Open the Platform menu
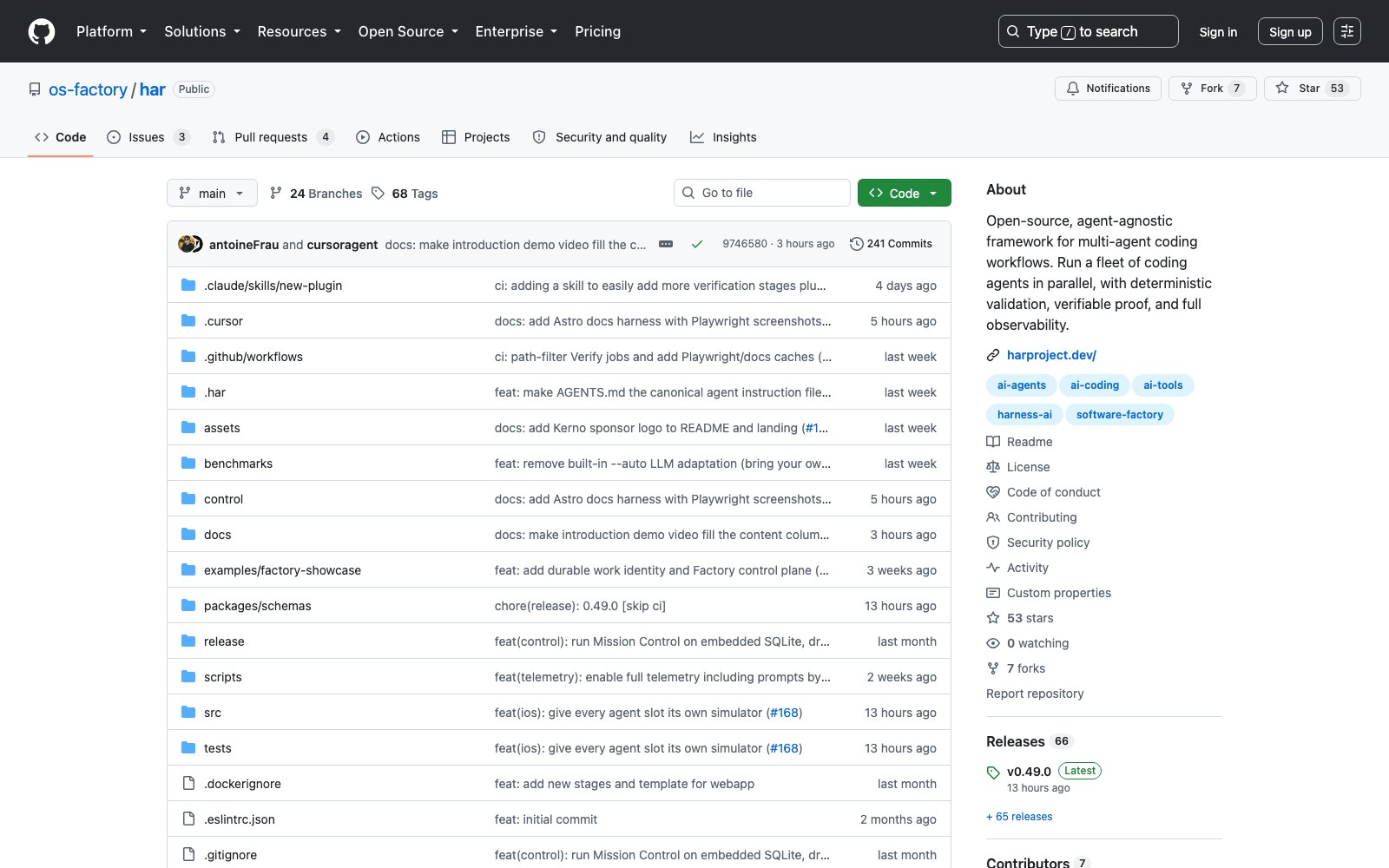The image size is (1389, 868). click(x=111, y=31)
